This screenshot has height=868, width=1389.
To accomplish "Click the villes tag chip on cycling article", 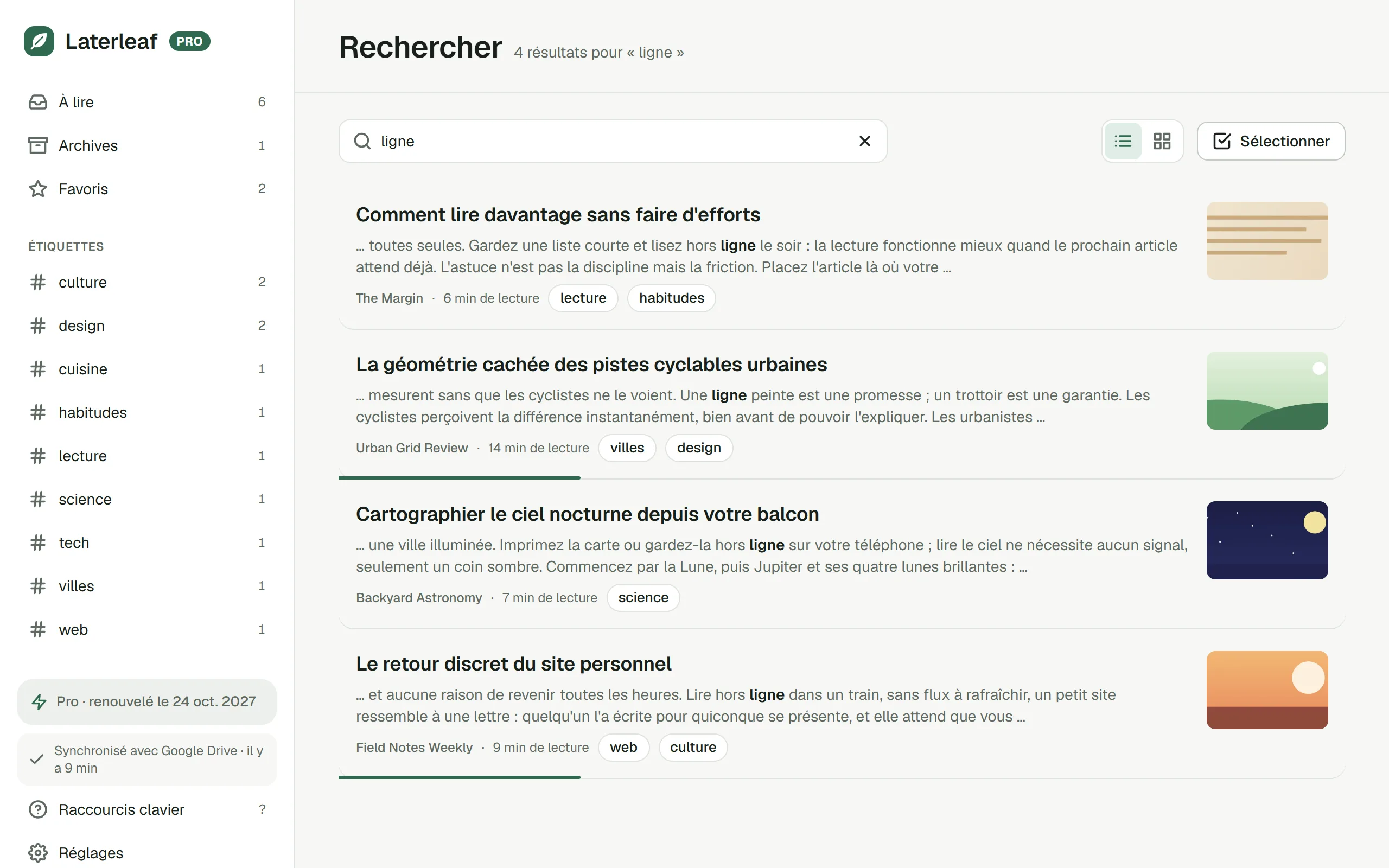I will click(627, 448).
